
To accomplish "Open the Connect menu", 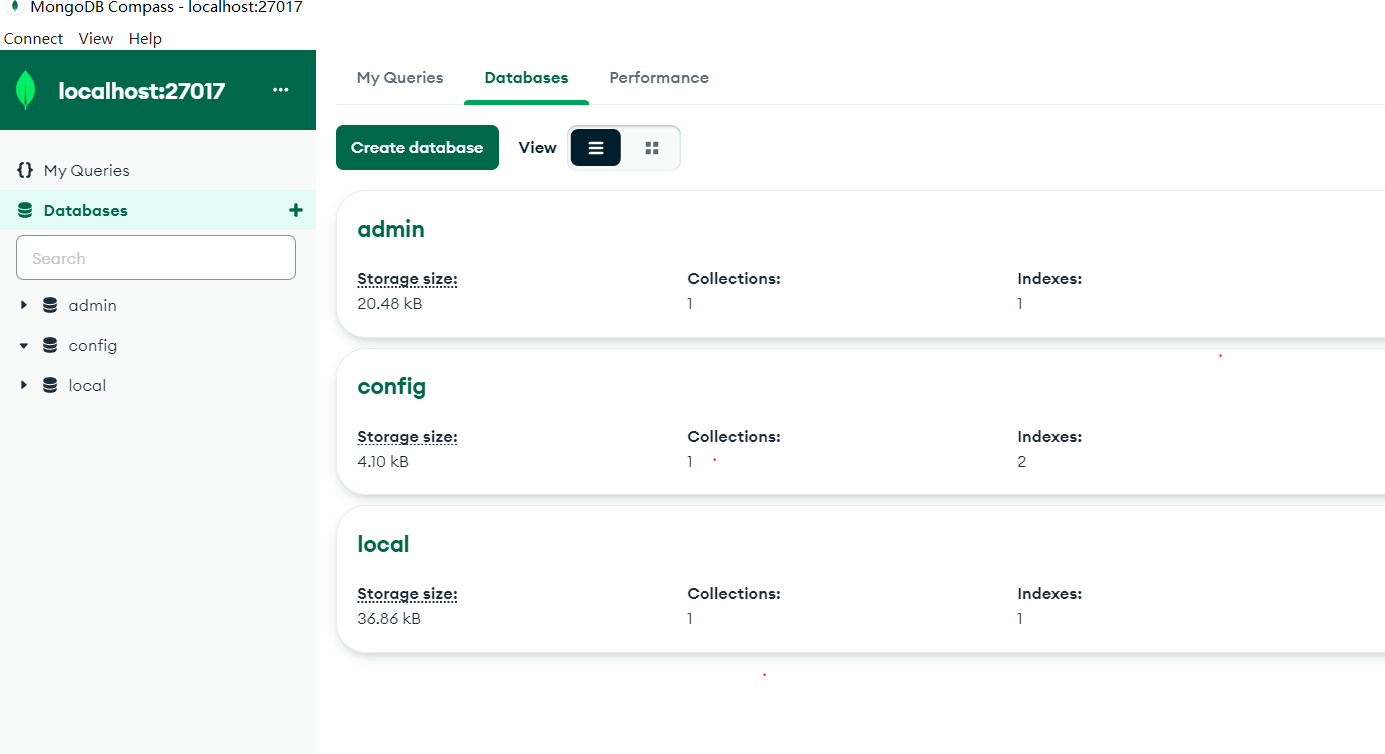I will tap(33, 38).
